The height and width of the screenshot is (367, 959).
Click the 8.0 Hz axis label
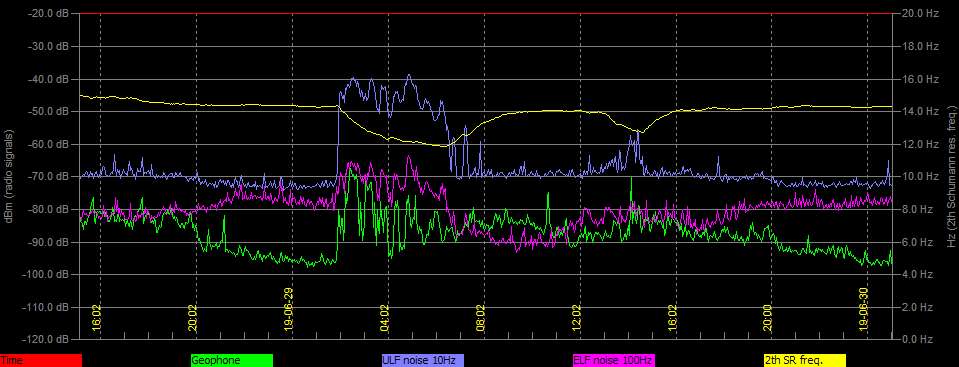click(918, 209)
